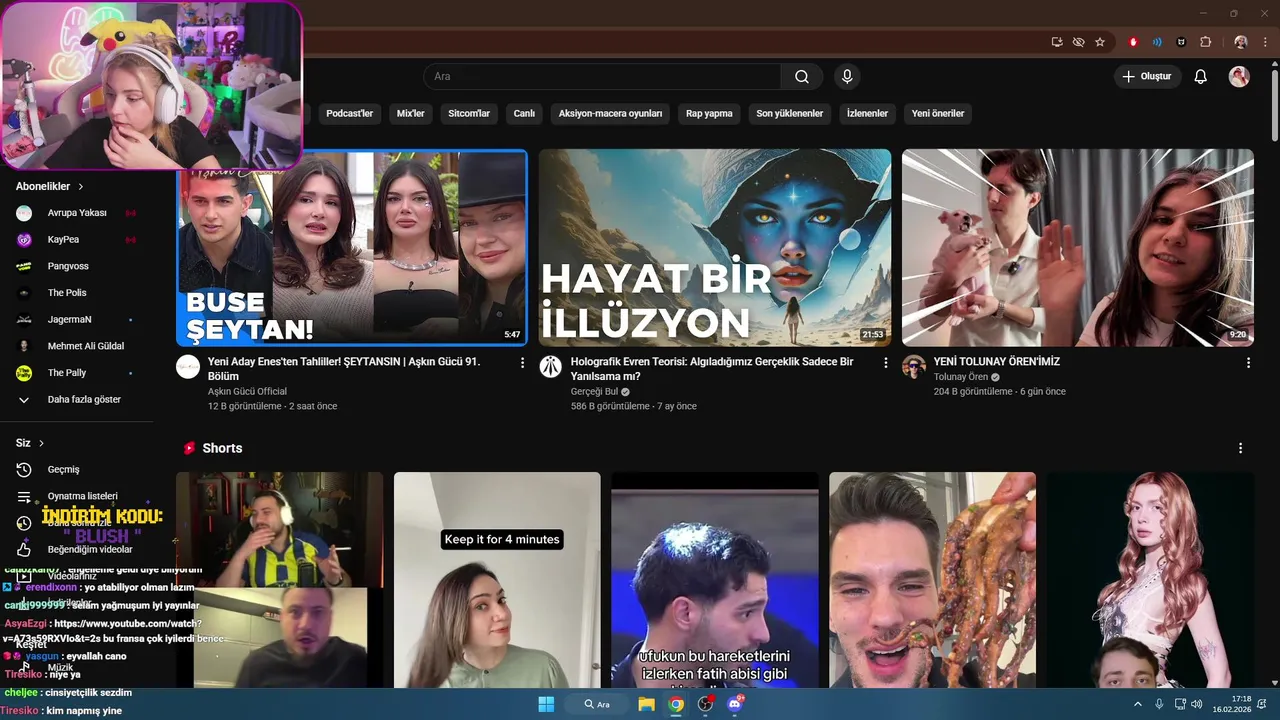Select the İzlenenler filter chip
The image size is (1280, 720).
point(867,114)
